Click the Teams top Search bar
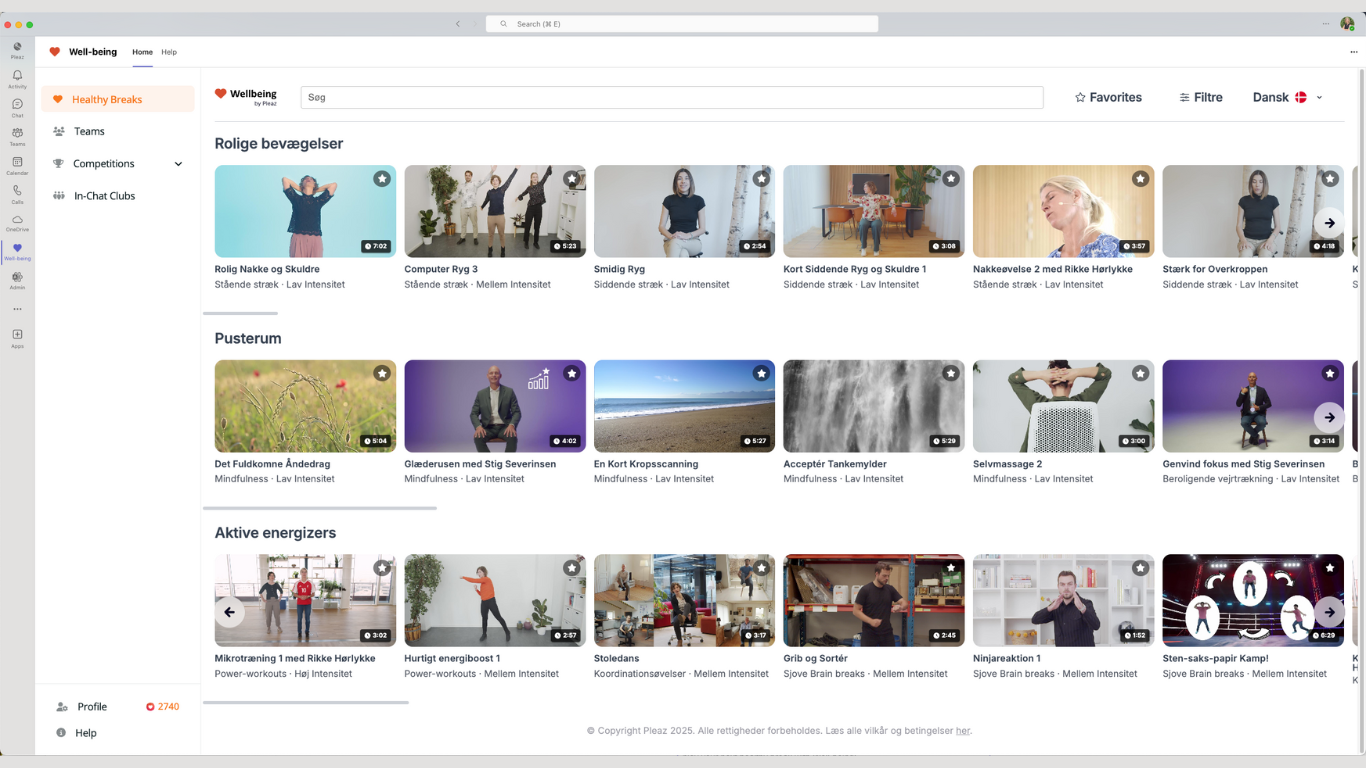Image resolution: width=1366 pixels, height=768 pixels. point(682,24)
